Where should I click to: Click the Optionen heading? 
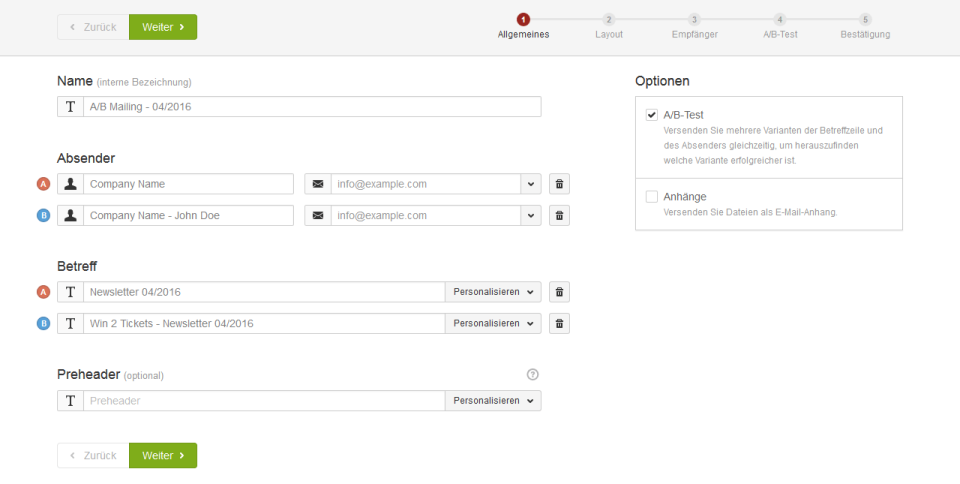coord(662,81)
